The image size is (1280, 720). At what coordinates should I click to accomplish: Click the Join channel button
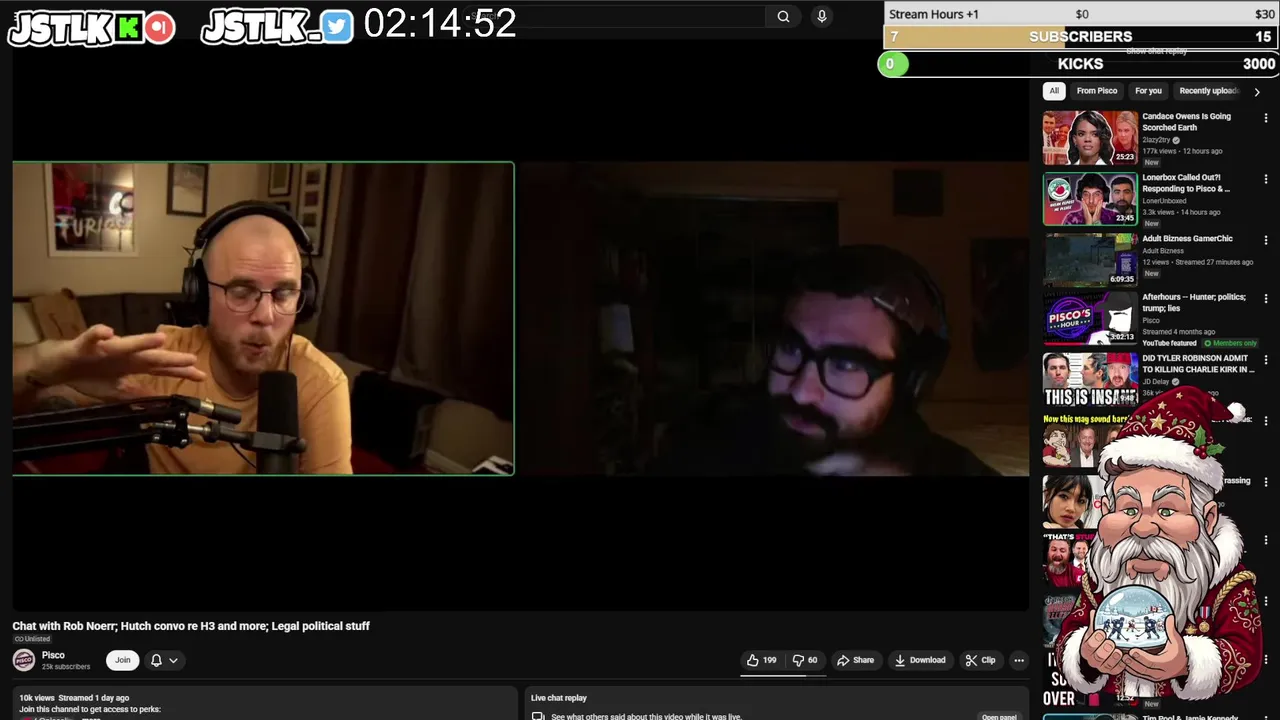pos(122,660)
